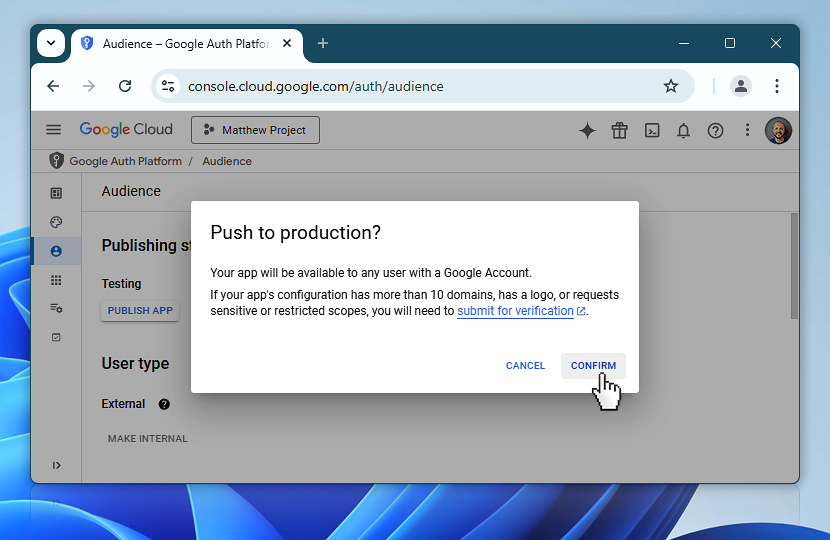Click the Google Auth Platform shield icon
The height and width of the screenshot is (540, 830).
(x=57, y=160)
